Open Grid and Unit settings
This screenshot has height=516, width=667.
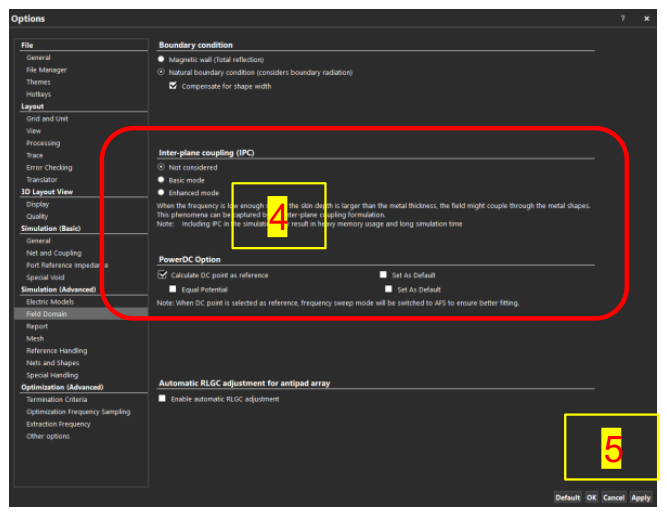tap(47, 119)
